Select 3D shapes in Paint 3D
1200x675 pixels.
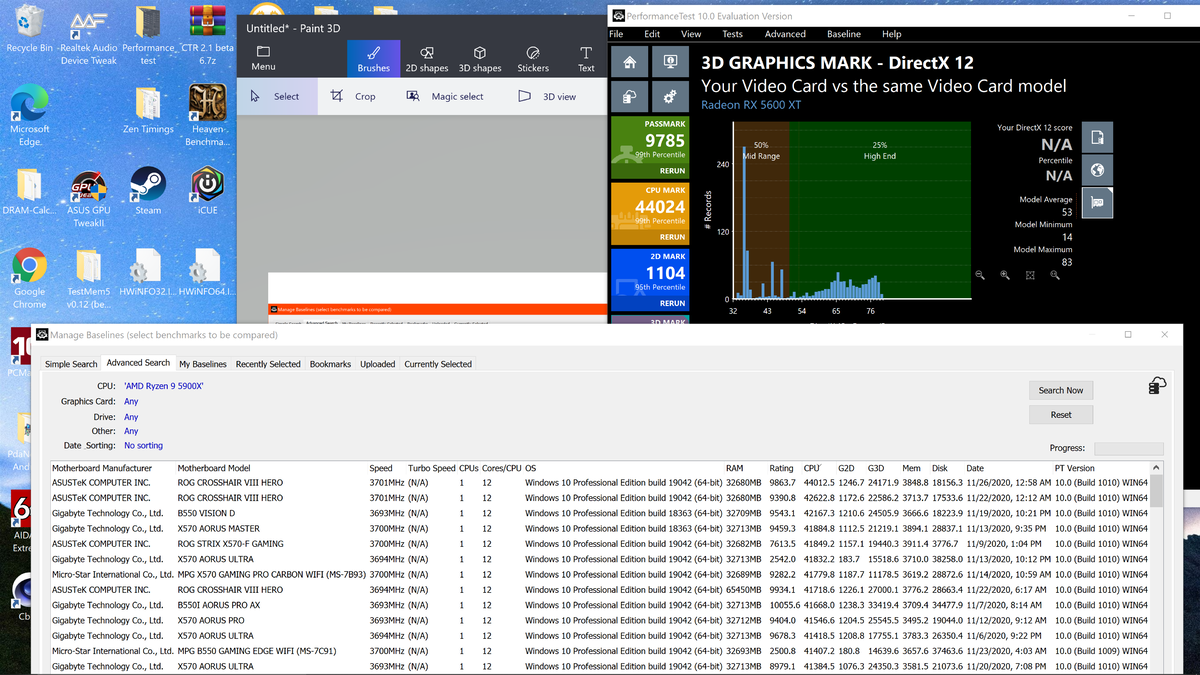point(480,59)
